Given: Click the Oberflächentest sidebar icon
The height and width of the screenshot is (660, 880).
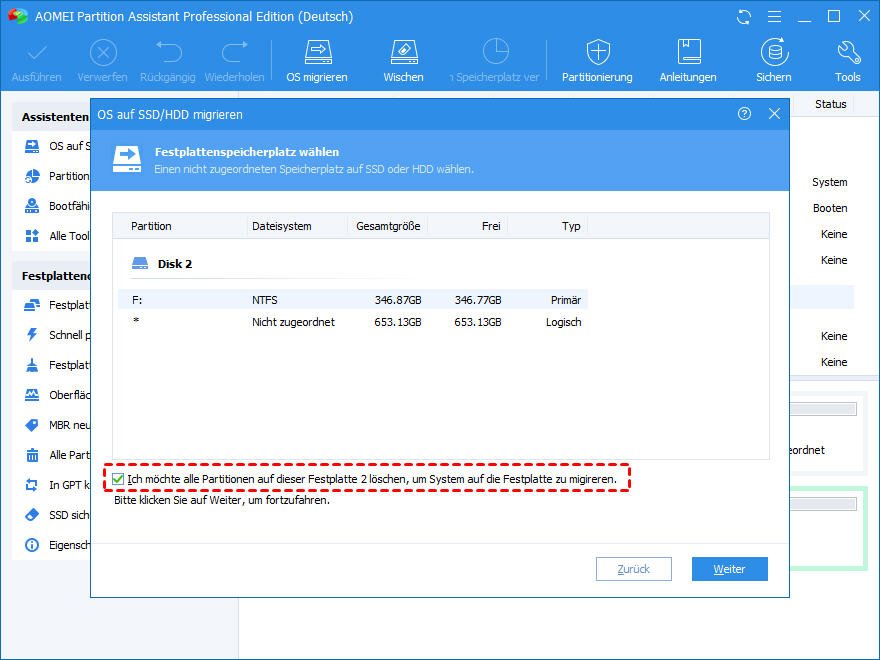Looking at the screenshot, I should (32, 395).
